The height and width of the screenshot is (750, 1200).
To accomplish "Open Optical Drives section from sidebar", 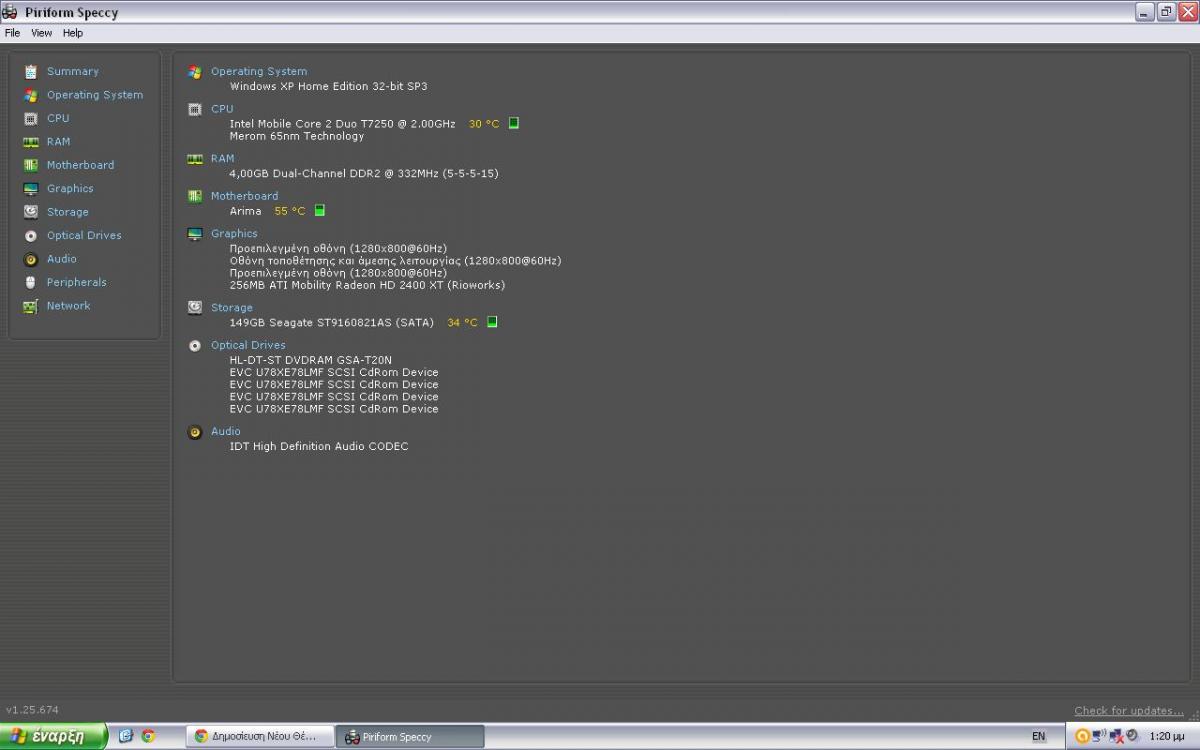I will 84,236.
